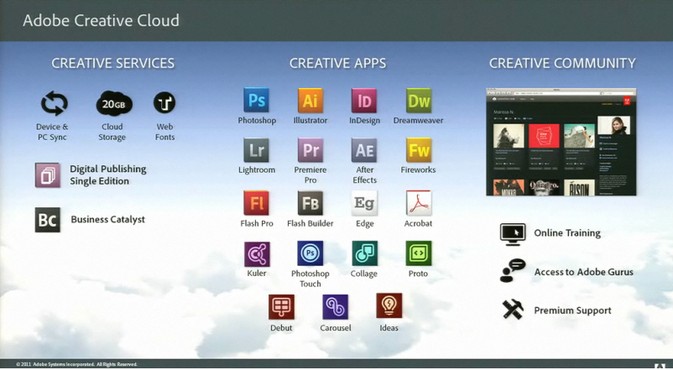Click the Creative Community heading
This screenshot has width=673, height=370.
(562, 63)
